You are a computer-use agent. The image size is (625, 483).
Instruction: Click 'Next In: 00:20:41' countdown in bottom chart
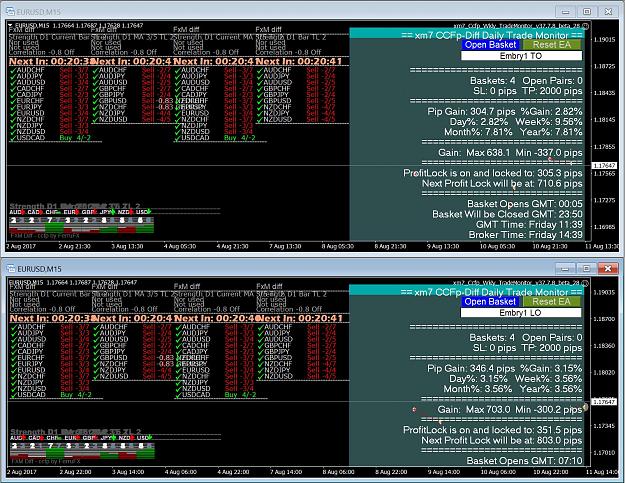[300, 319]
